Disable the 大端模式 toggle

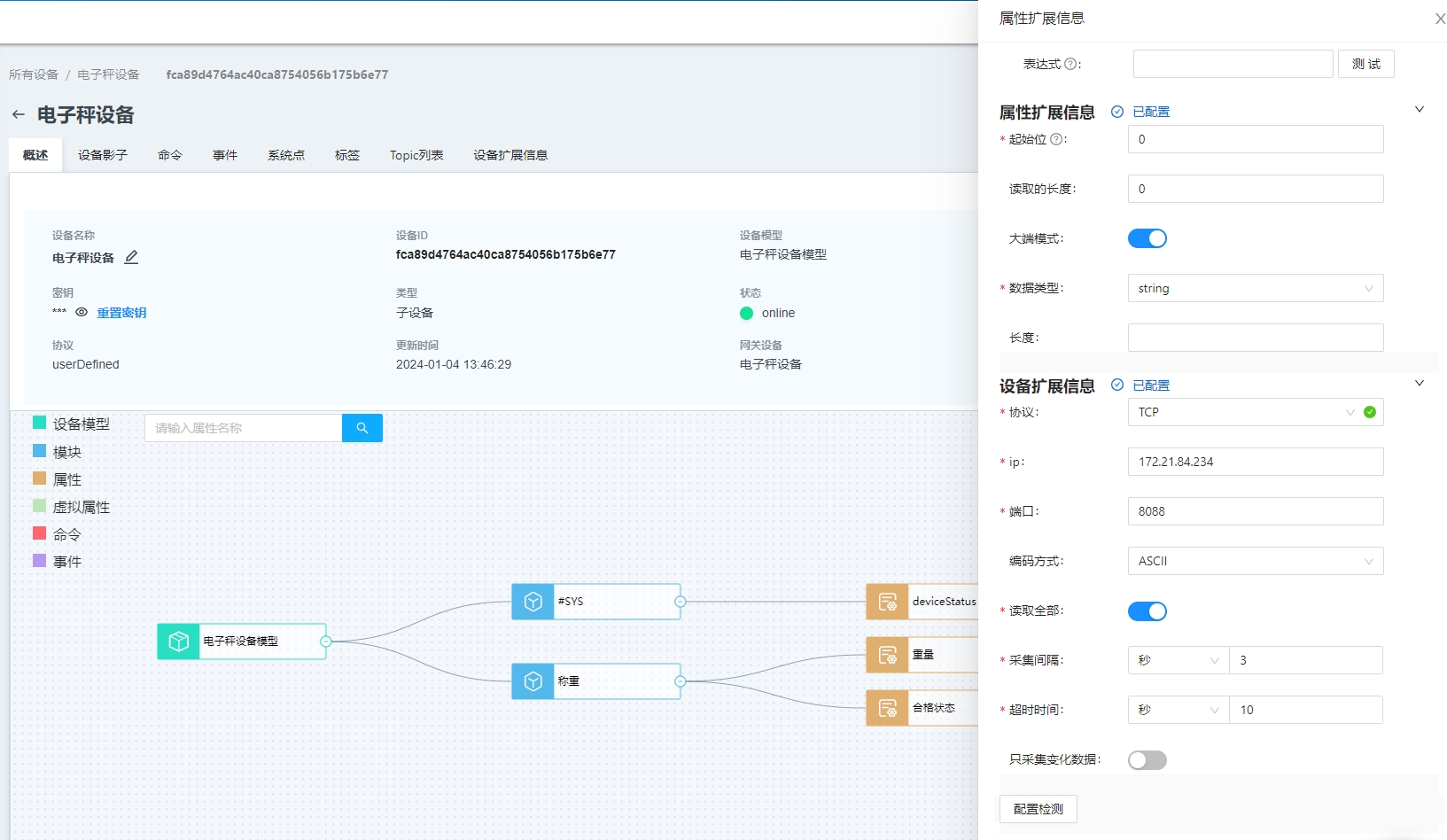[x=1147, y=237]
